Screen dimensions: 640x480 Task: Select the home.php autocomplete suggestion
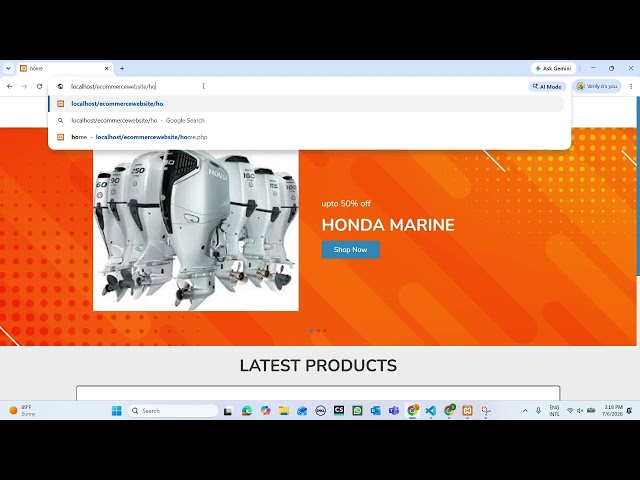coord(306,137)
